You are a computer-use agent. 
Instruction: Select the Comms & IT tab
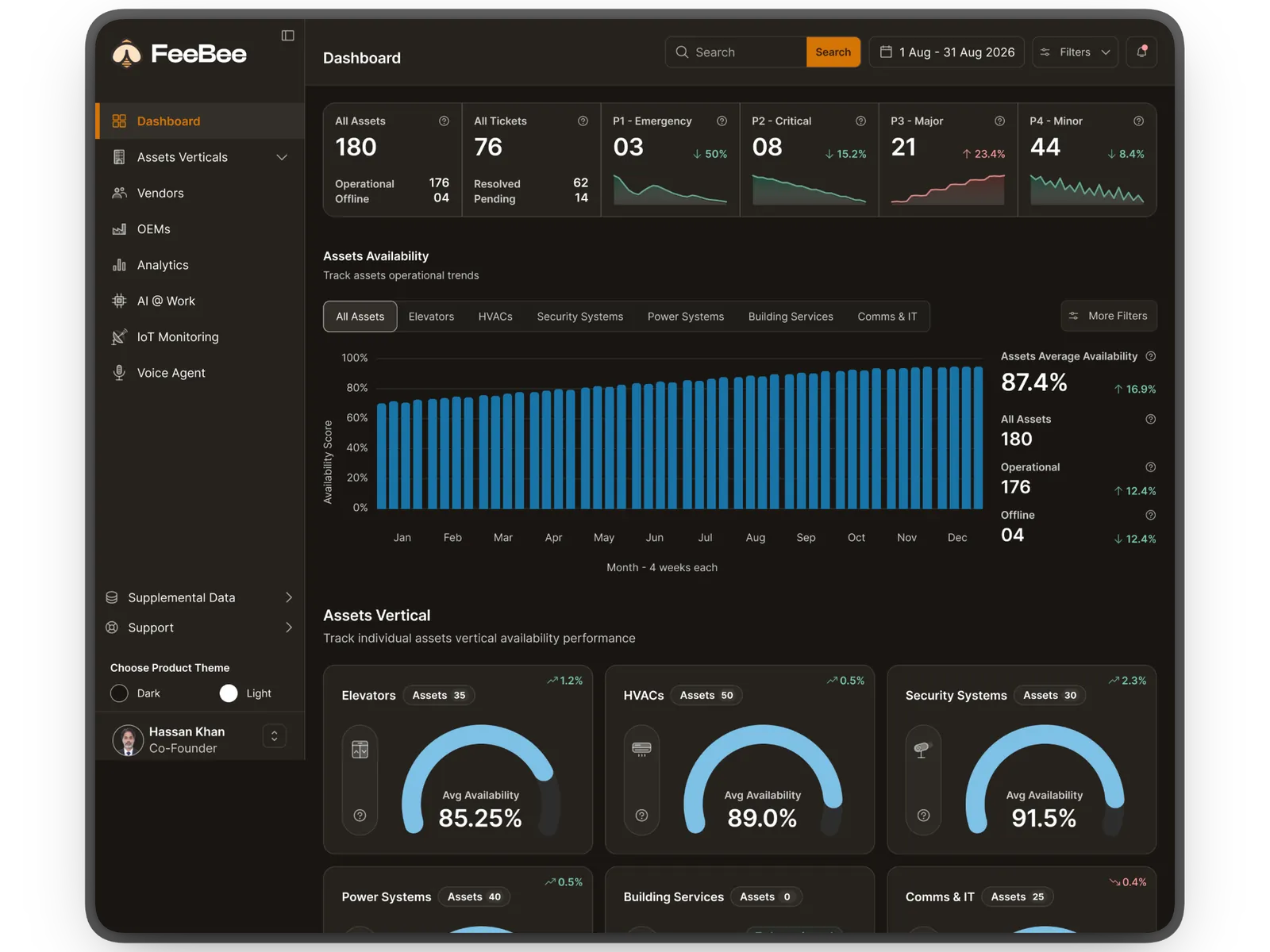(x=887, y=317)
